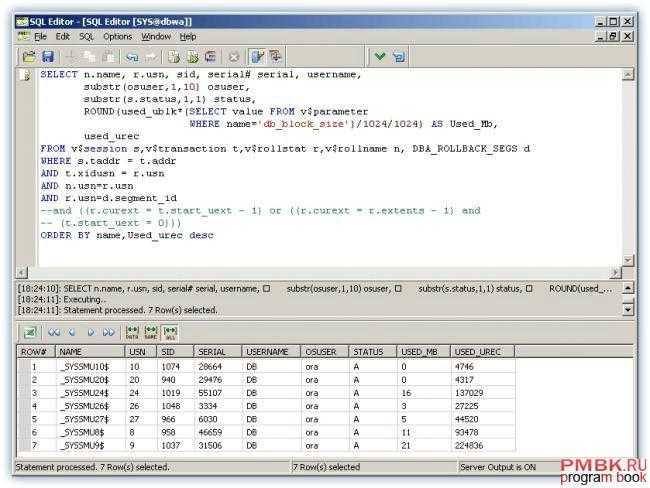Open a SQL file with the folder icon
650x488 pixels.
pos(29,57)
